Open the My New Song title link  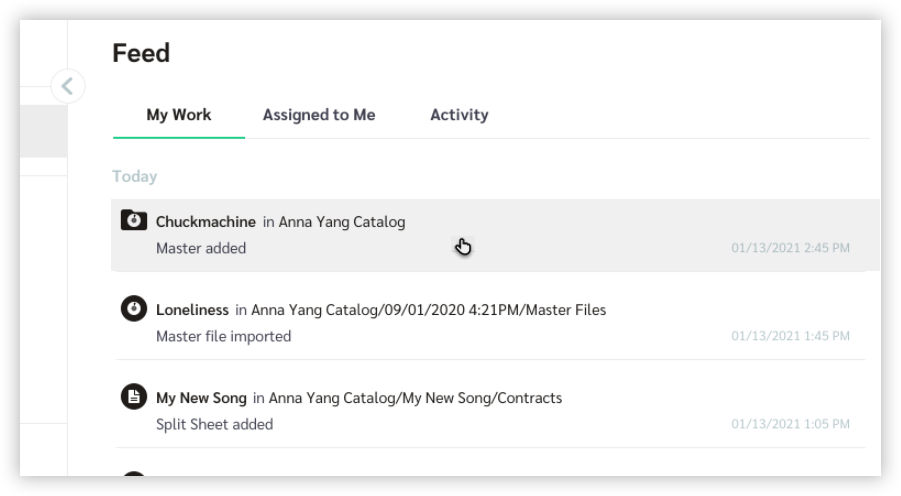click(x=201, y=398)
